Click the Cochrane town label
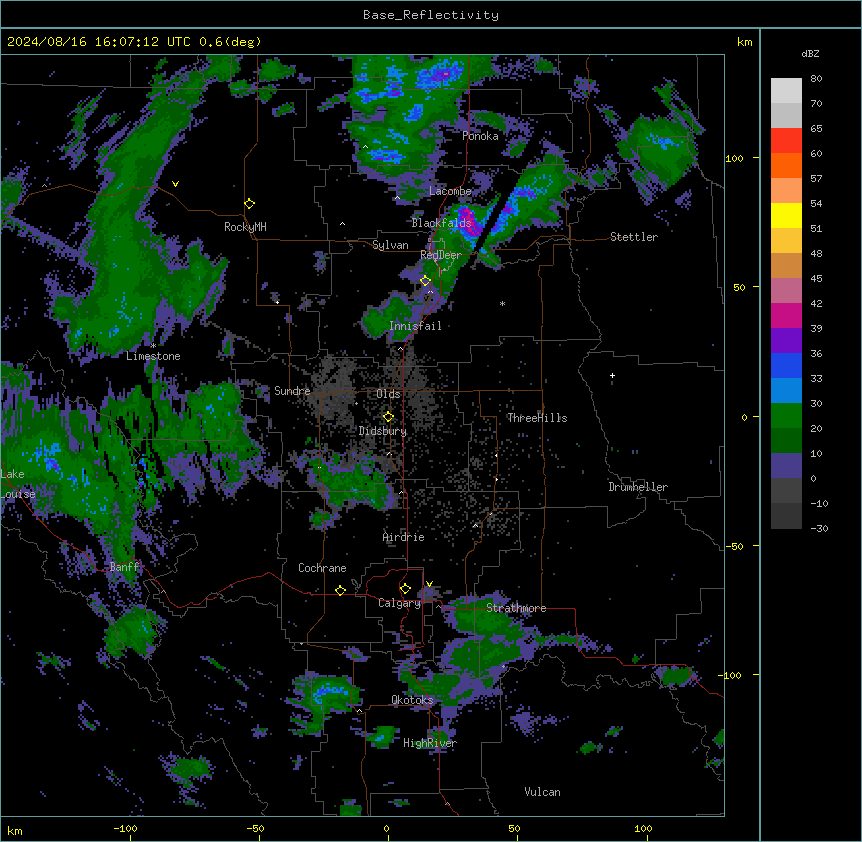The image size is (862, 842). pyautogui.click(x=322, y=568)
